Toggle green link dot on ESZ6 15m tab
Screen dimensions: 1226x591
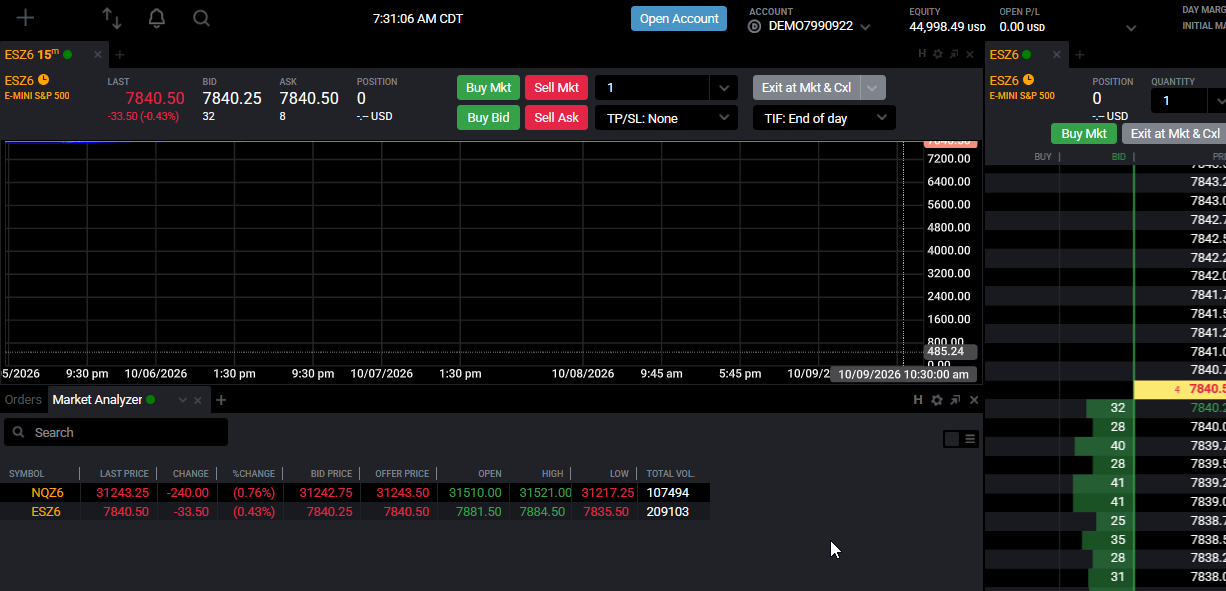point(68,55)
